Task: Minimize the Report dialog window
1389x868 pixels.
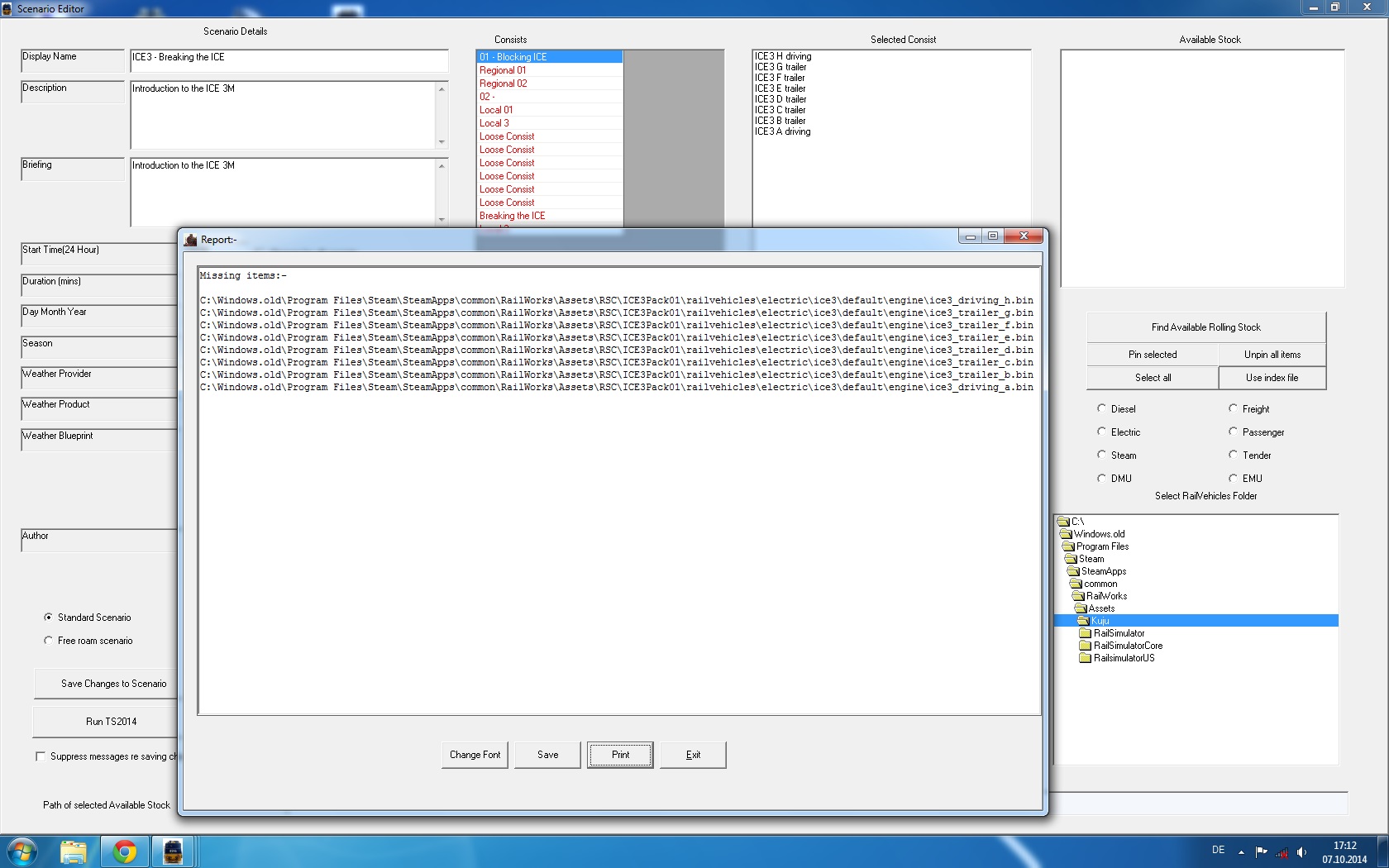Action: coord(971,236)
